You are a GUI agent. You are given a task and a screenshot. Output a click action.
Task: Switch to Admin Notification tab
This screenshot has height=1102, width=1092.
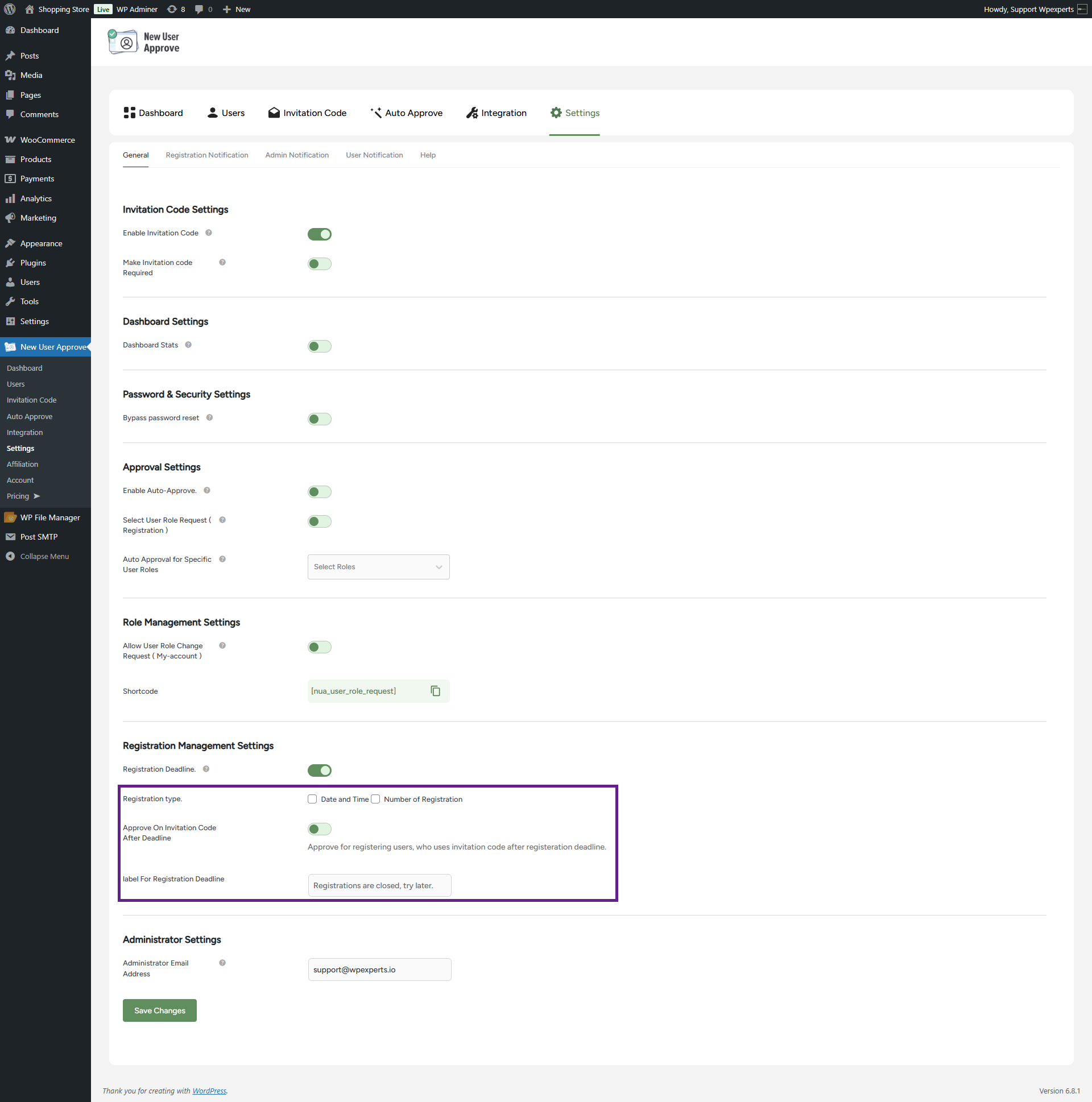[297, 155]
